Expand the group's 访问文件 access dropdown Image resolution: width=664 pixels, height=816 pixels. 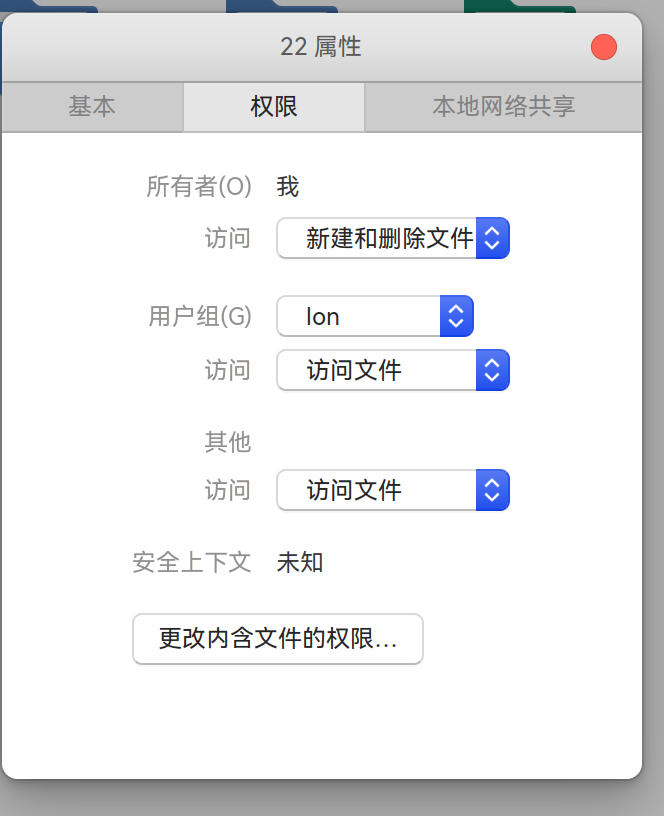point(393,370)
